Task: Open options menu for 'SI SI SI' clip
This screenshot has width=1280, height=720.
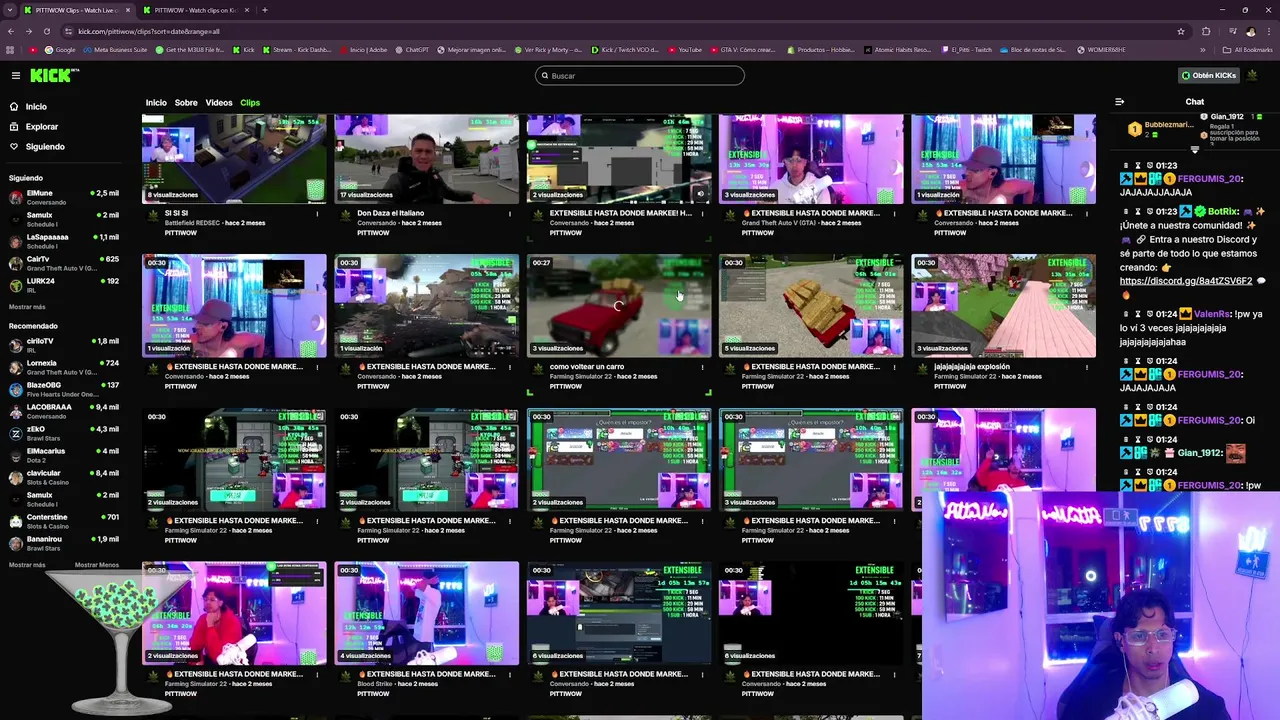Action: click(x=317, y=213)
